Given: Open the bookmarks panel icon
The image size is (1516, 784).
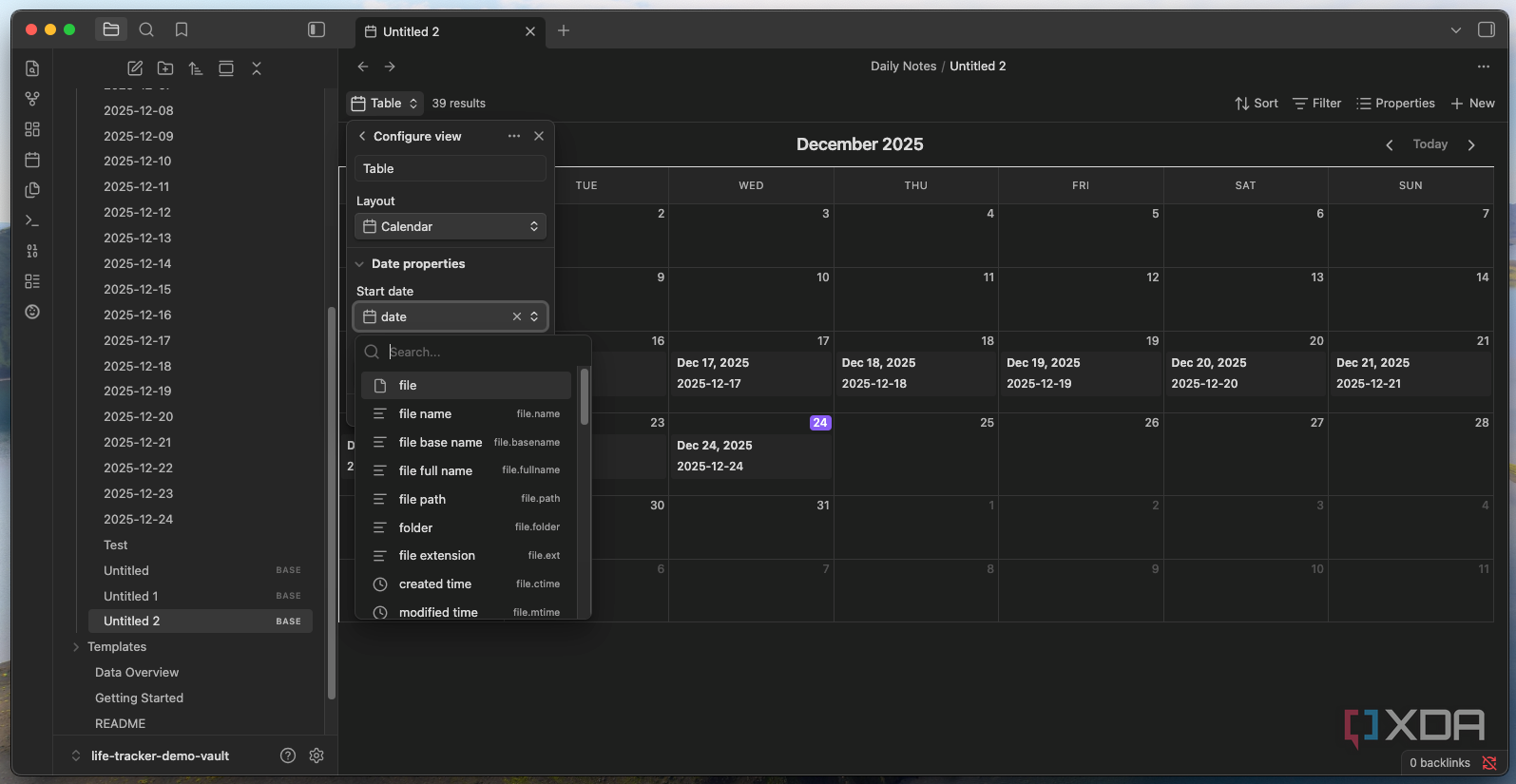Looking at the screenshot, I should tap(182, 29).
